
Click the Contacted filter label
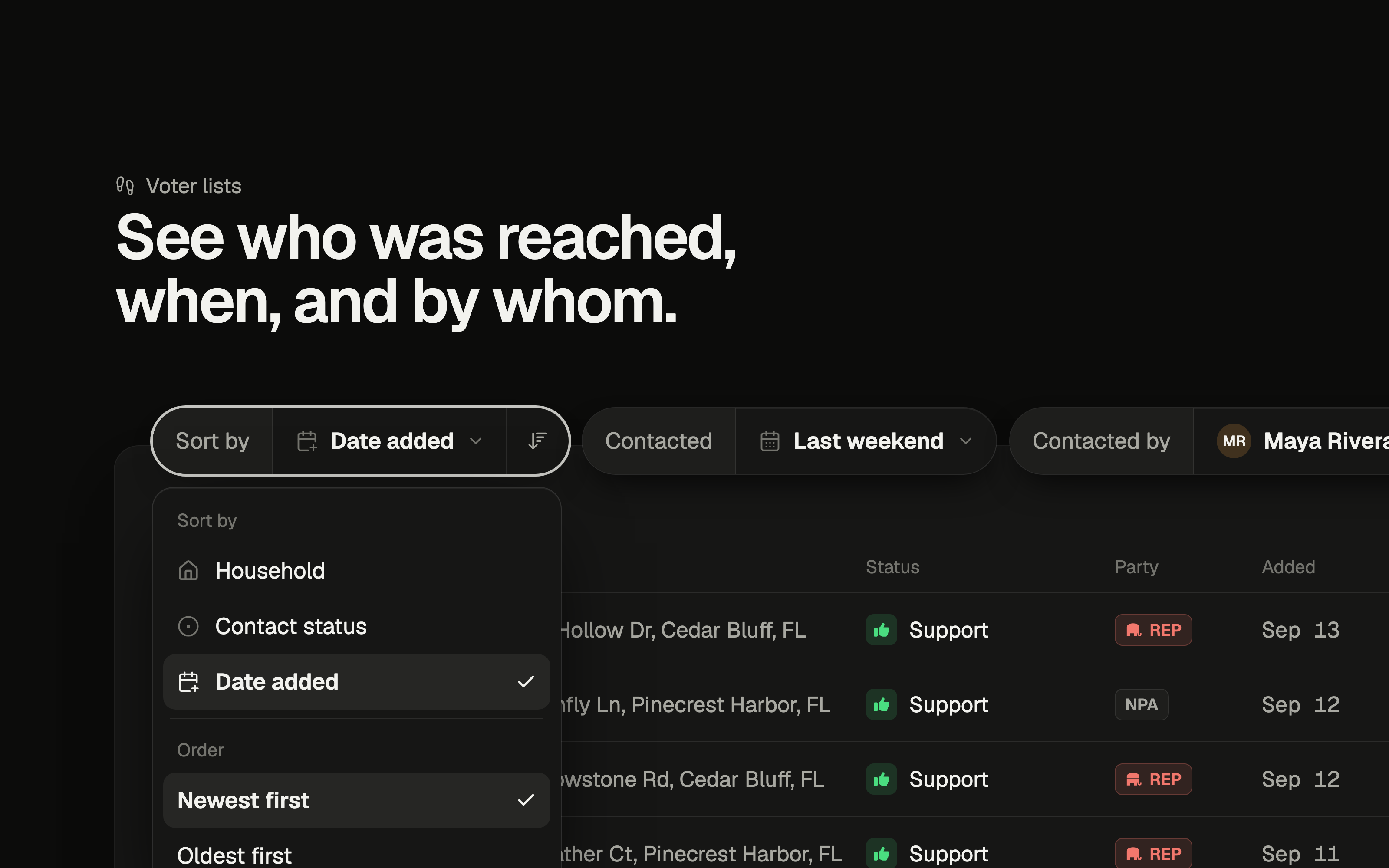[658, 441]
